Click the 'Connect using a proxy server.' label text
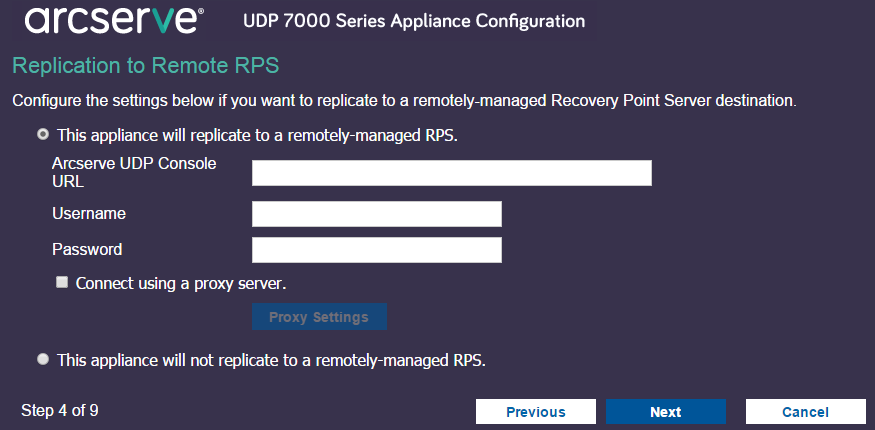875x430 pixels. click(181, 283)
